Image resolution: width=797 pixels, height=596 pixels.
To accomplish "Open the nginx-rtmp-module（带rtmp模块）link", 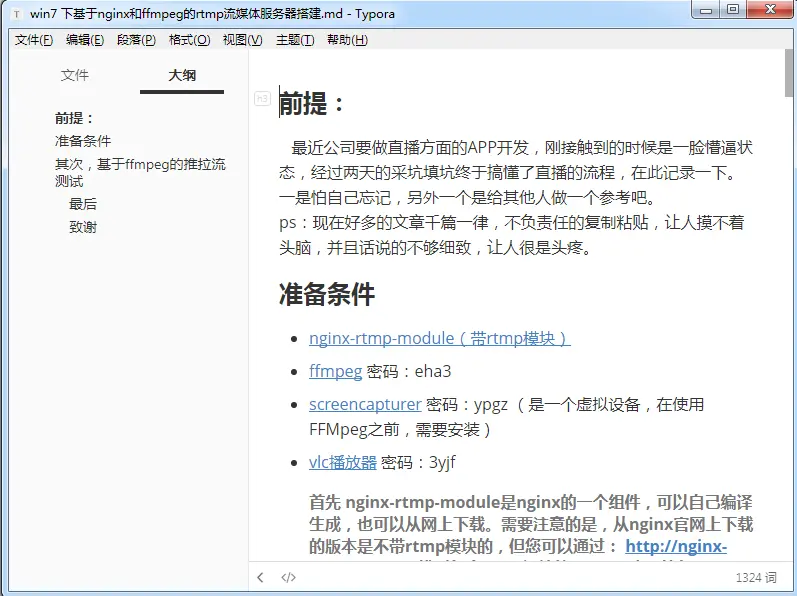I will pyautogui.click(x=440, y=338).
